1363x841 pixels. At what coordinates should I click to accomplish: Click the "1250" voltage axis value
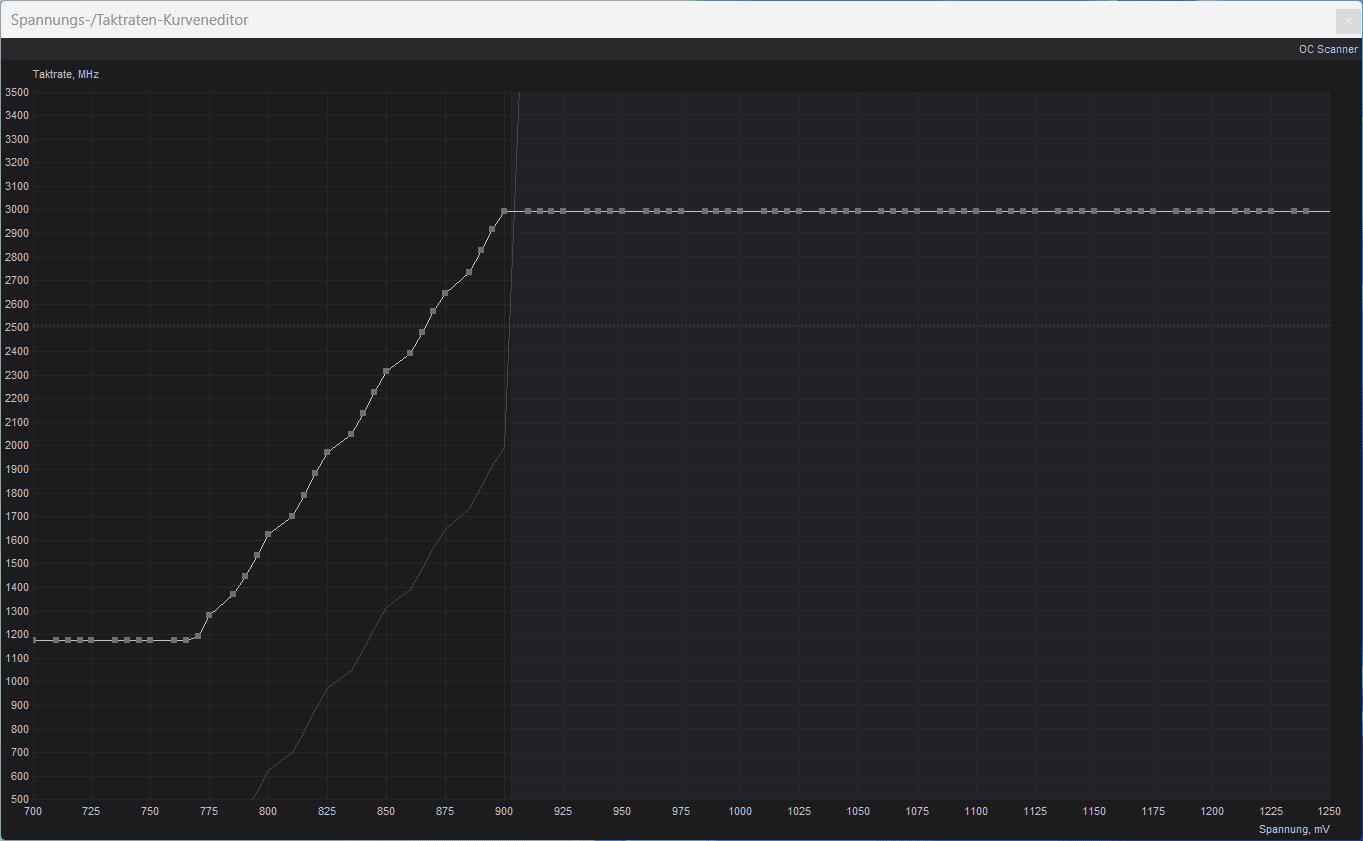point(1330,811)
